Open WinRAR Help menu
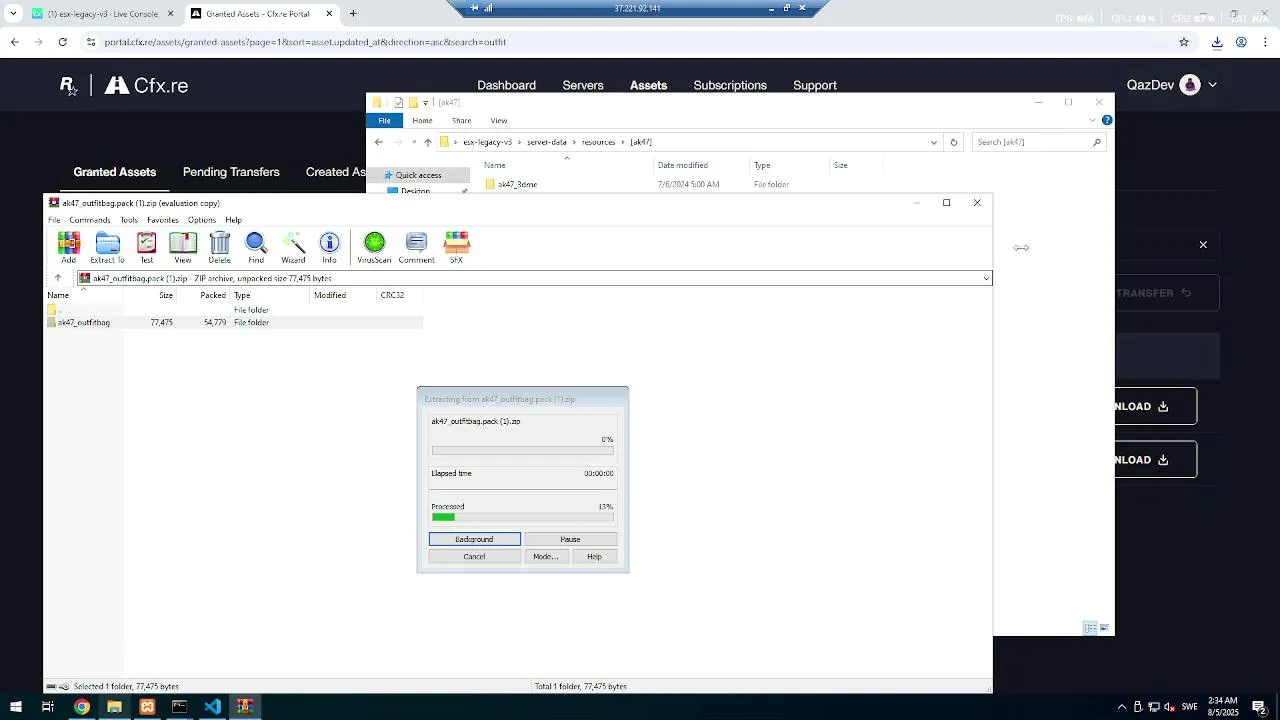The image size is (1280, 720). (233, 220)
